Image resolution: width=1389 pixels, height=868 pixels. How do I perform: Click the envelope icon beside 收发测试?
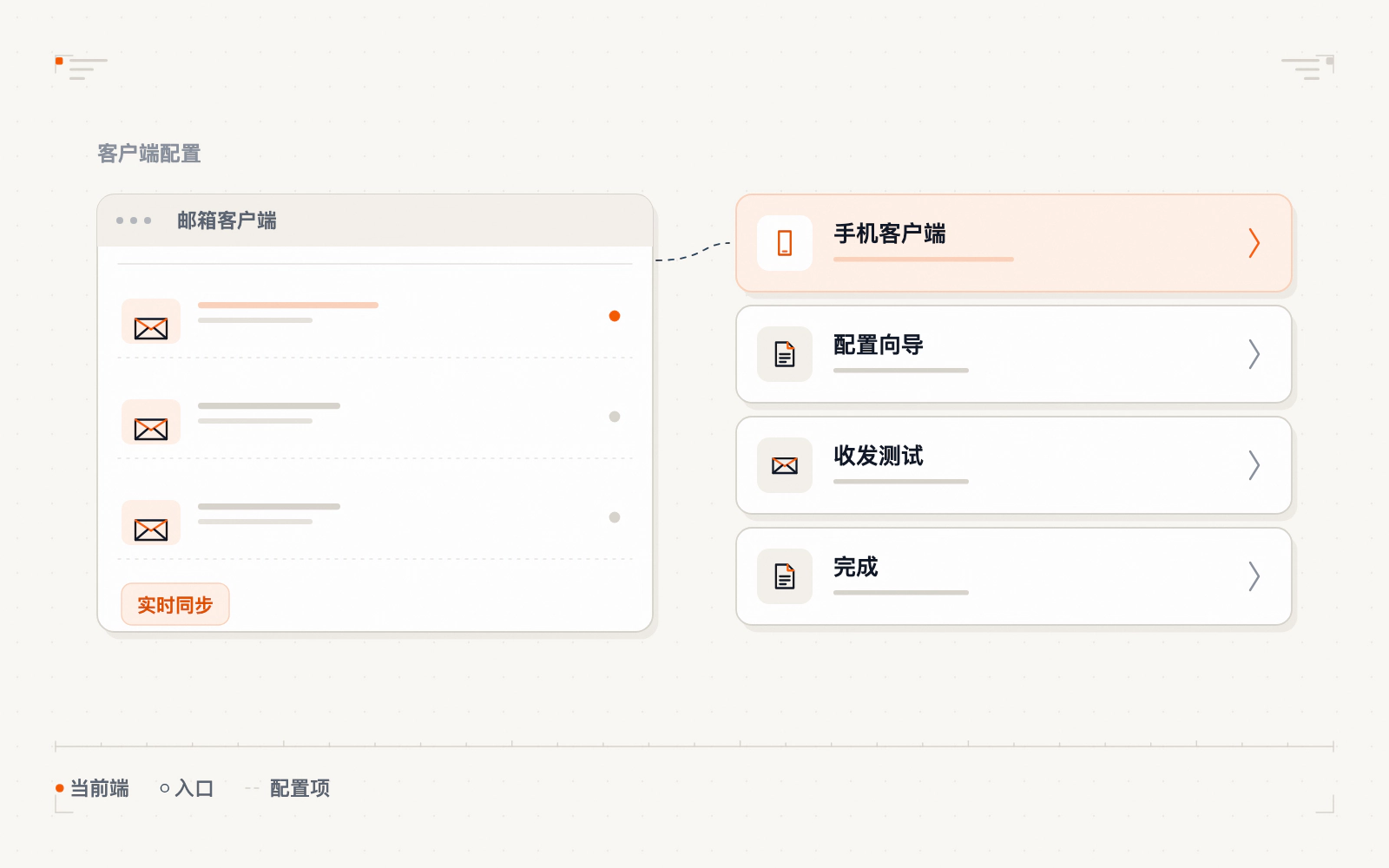pos(785,465)
